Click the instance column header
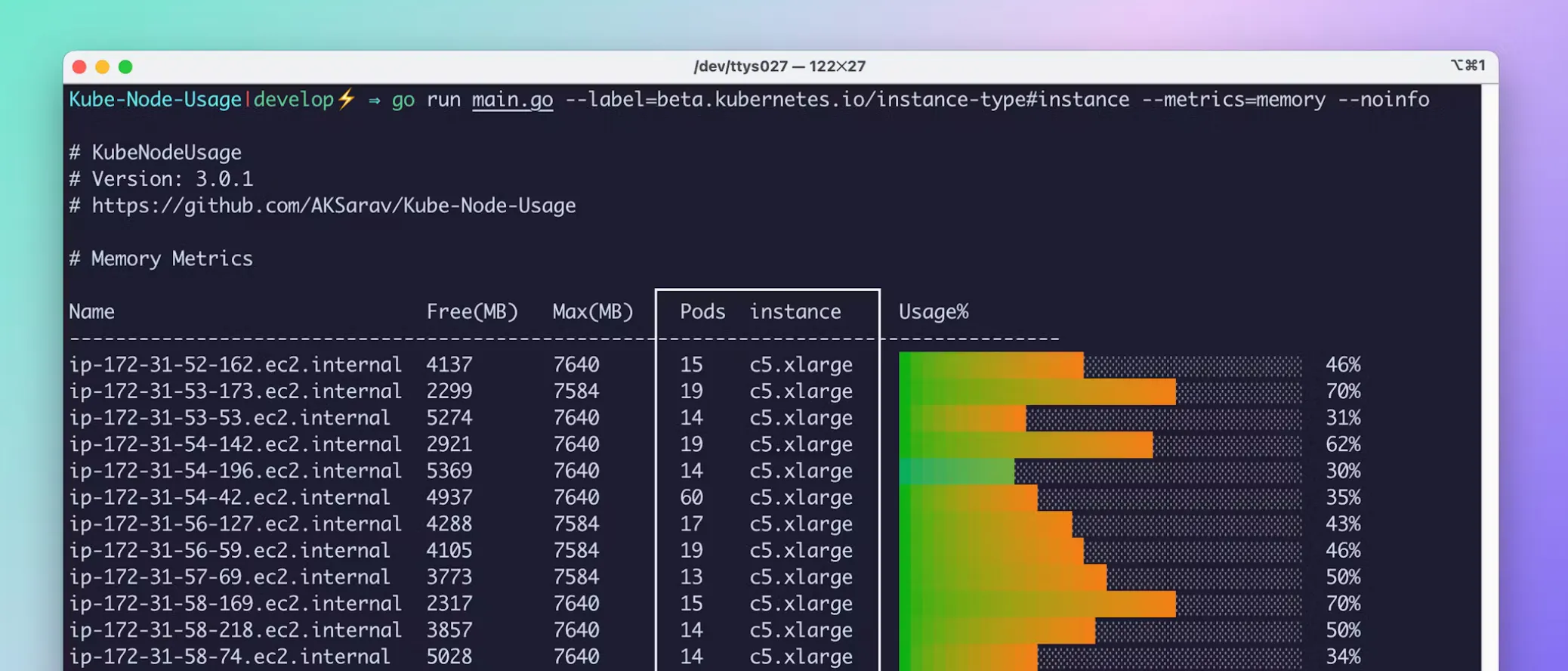The image size is (1568, 671). (x=795, y=311)
